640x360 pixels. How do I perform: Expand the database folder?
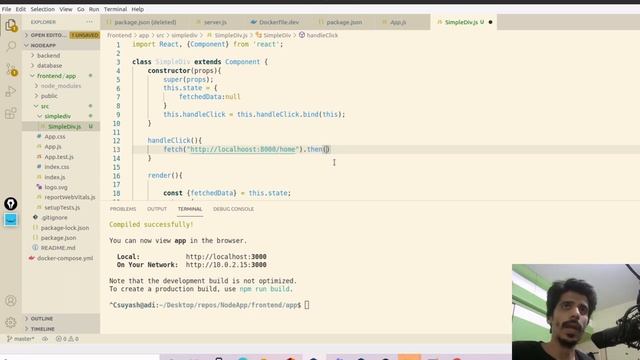[49, 65]
